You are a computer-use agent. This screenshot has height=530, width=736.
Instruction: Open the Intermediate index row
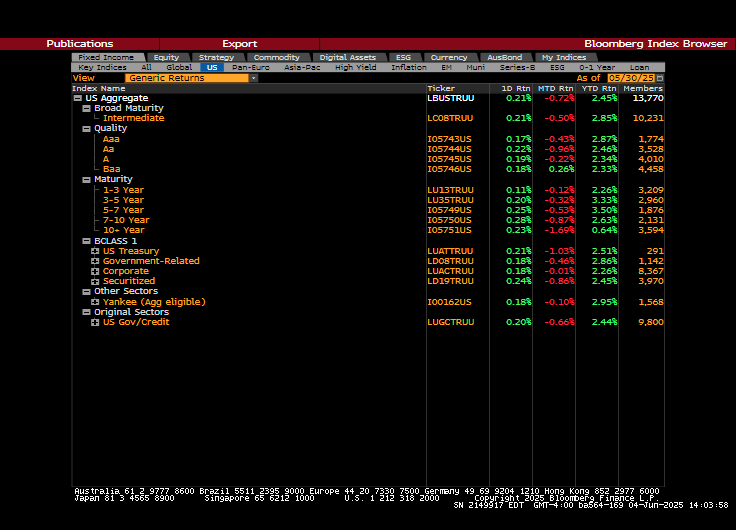134,118
